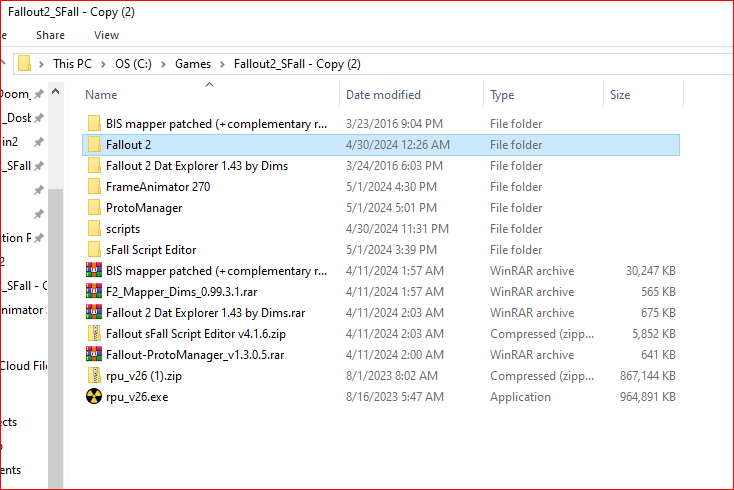734x490 pixels.
Task: Click the size value '30,247 KB'
Action: (651, 271)
